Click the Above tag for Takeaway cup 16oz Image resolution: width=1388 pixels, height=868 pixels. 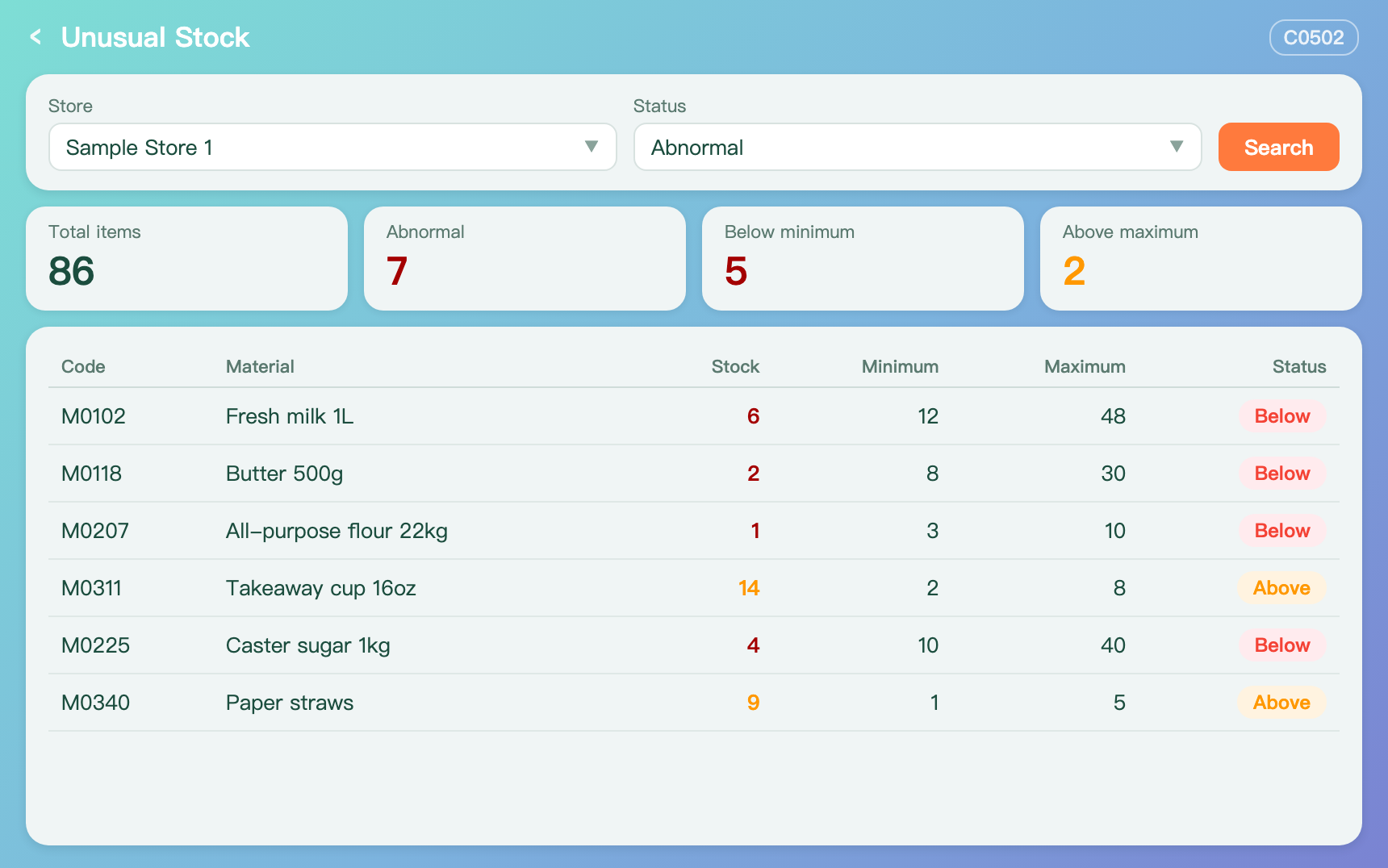point(1281,588)
